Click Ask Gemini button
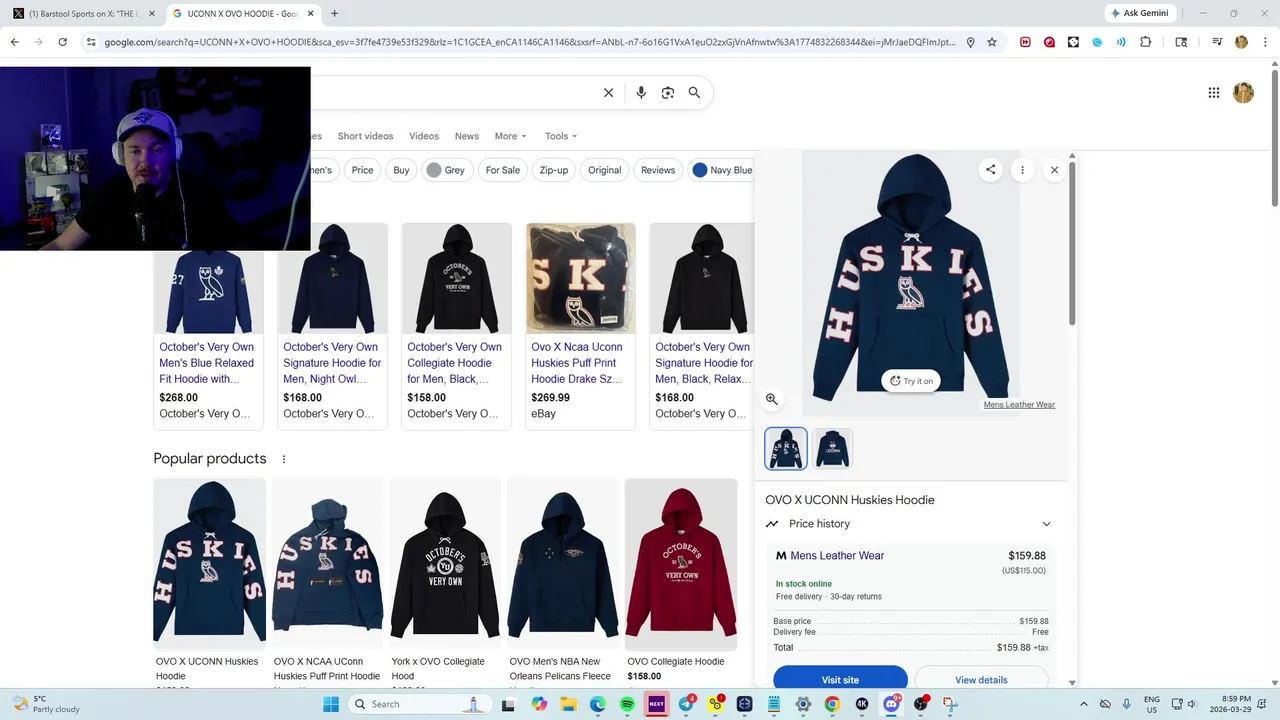This screenshot has width=1280, height=720. (x=1139, y=13)
